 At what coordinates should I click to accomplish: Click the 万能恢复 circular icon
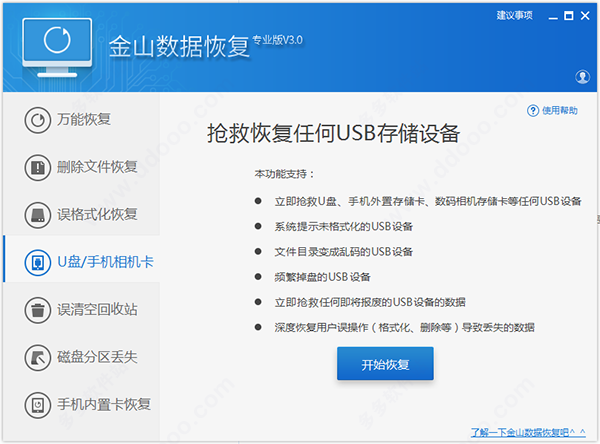tap(38, 120)
